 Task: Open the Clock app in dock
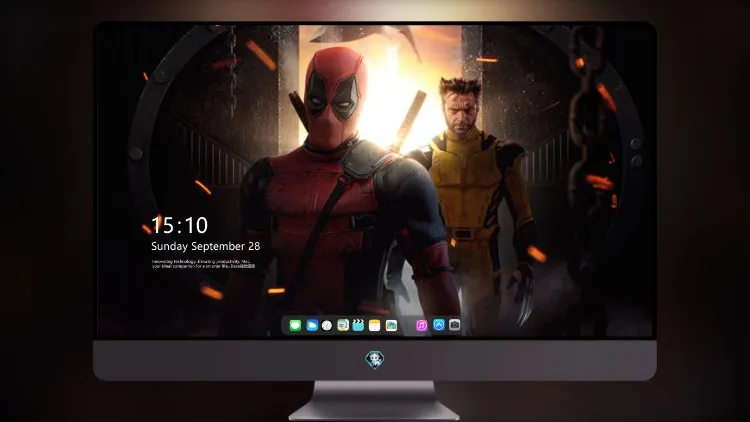coord(327,326)
